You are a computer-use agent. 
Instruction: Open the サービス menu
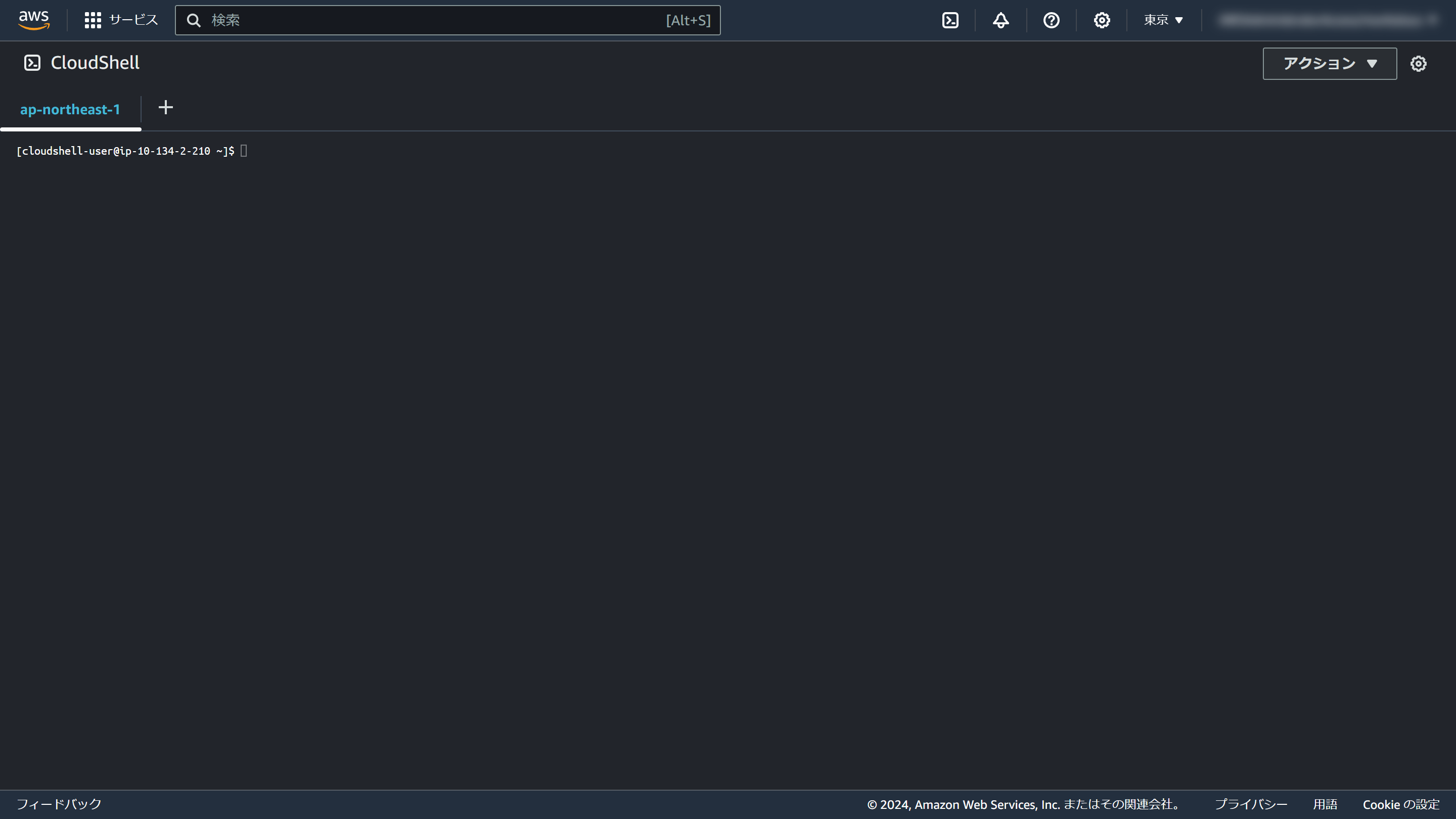pos(133,20)
